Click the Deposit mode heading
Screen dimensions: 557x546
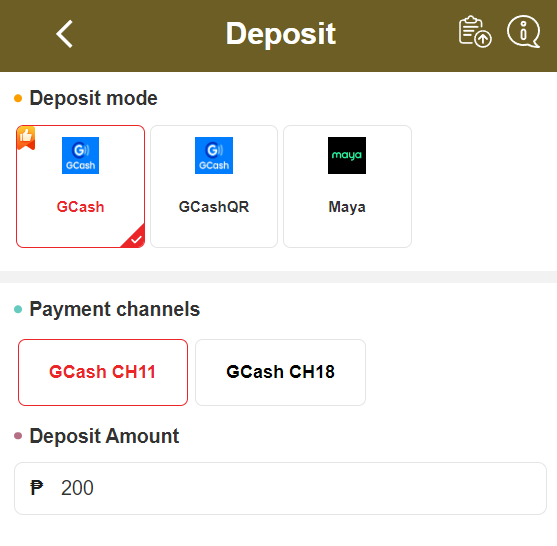pyautogui.click(x=93, y=98)
